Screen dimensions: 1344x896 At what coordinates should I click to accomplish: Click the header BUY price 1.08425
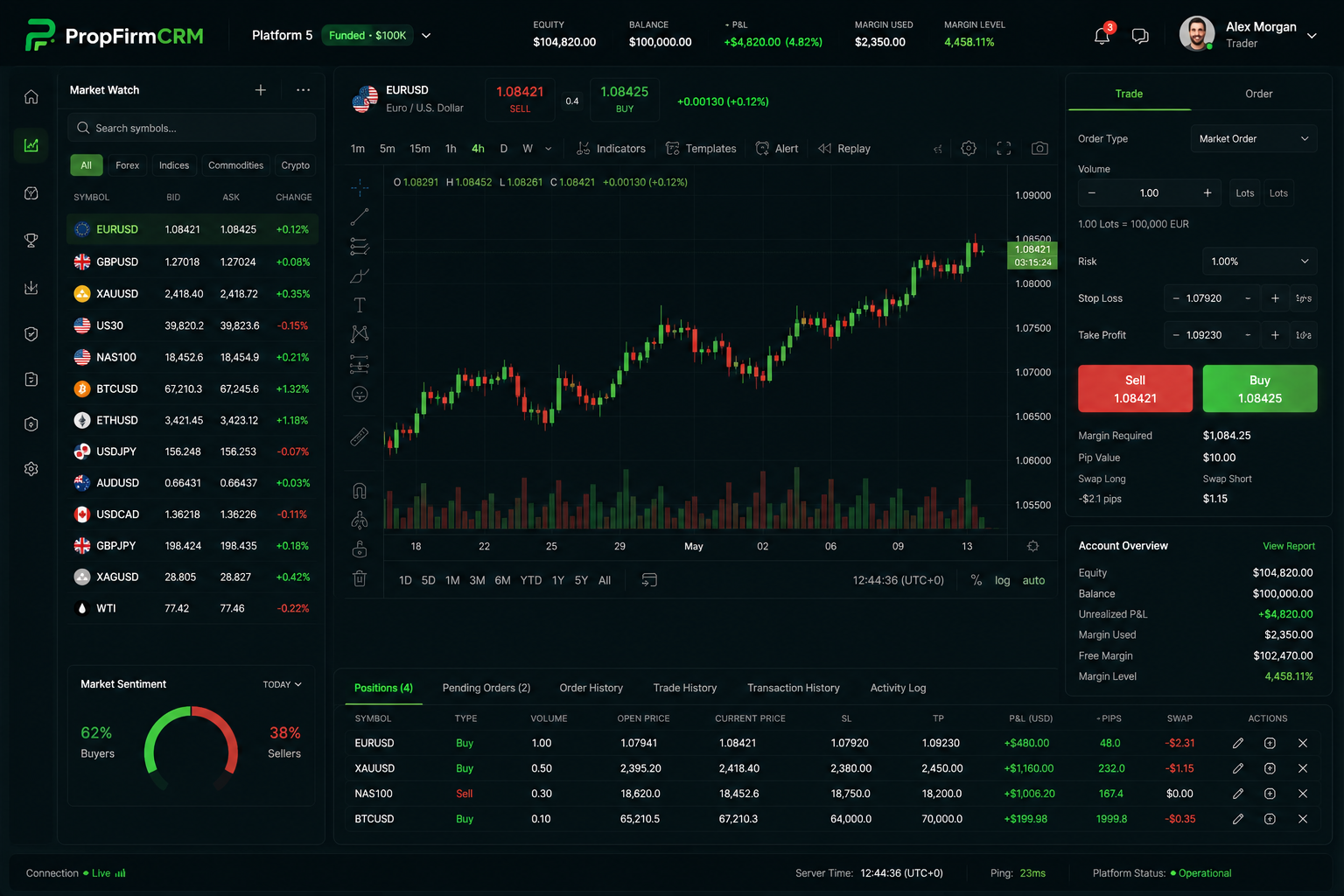coord(624,100)
